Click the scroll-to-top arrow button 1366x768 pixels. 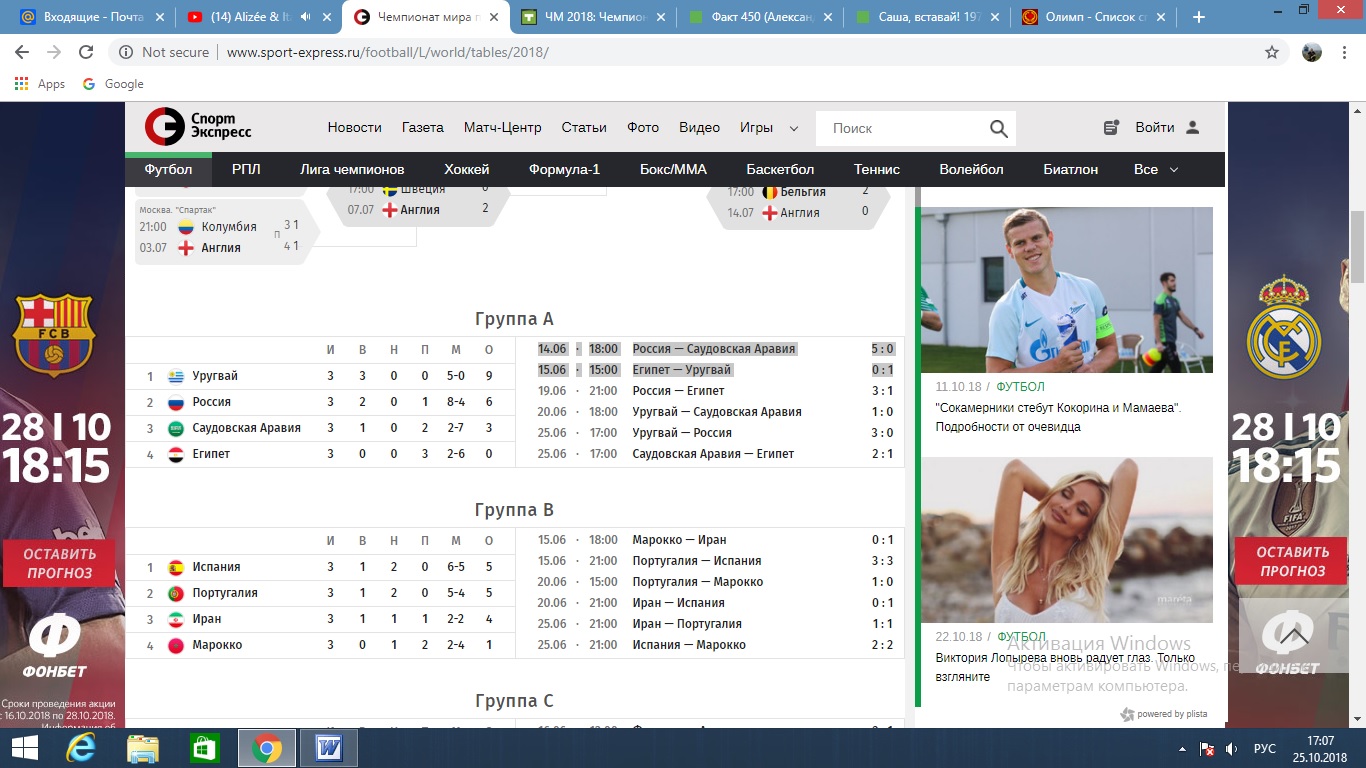1294,634
